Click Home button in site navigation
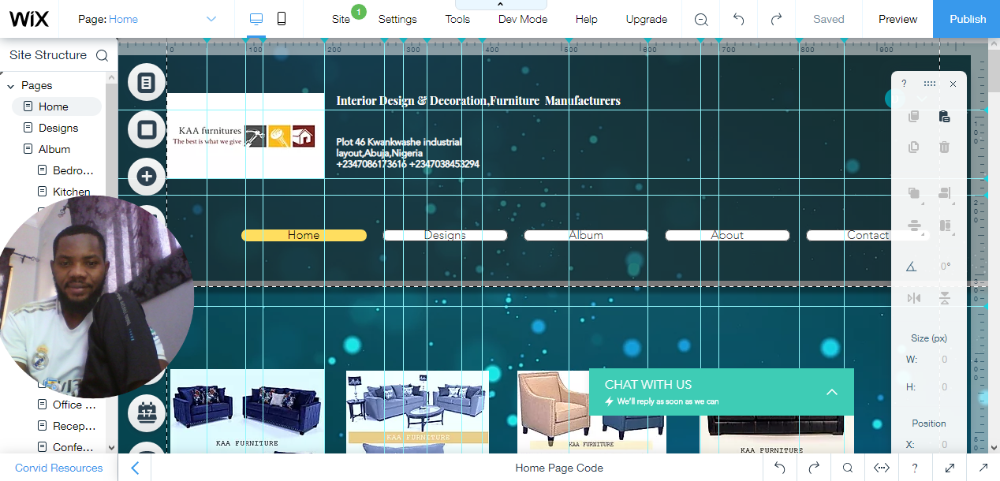1000x481 pixels. pyautogui.click(x=304, y=235)
